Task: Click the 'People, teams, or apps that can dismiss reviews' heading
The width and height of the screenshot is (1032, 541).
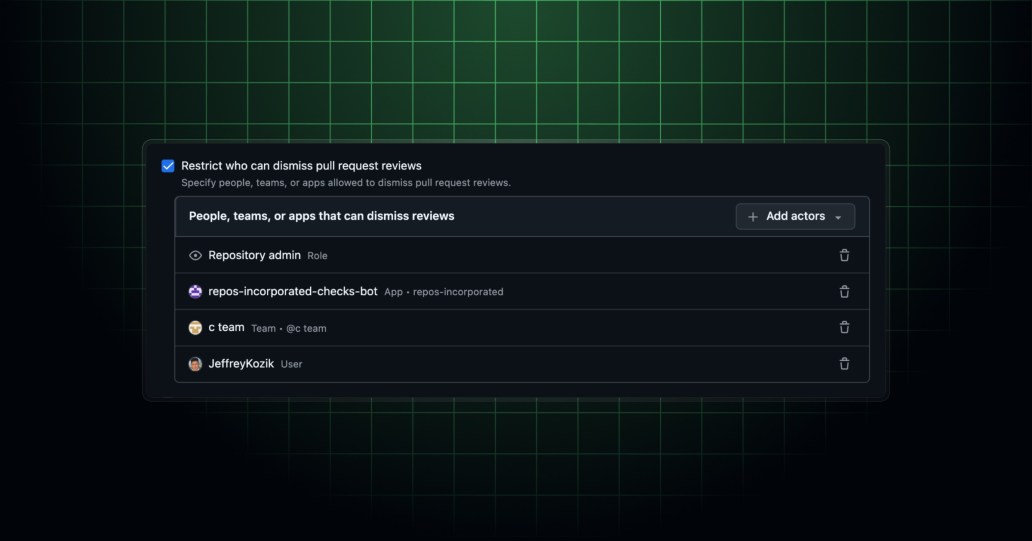Action: tap(321, 216)
